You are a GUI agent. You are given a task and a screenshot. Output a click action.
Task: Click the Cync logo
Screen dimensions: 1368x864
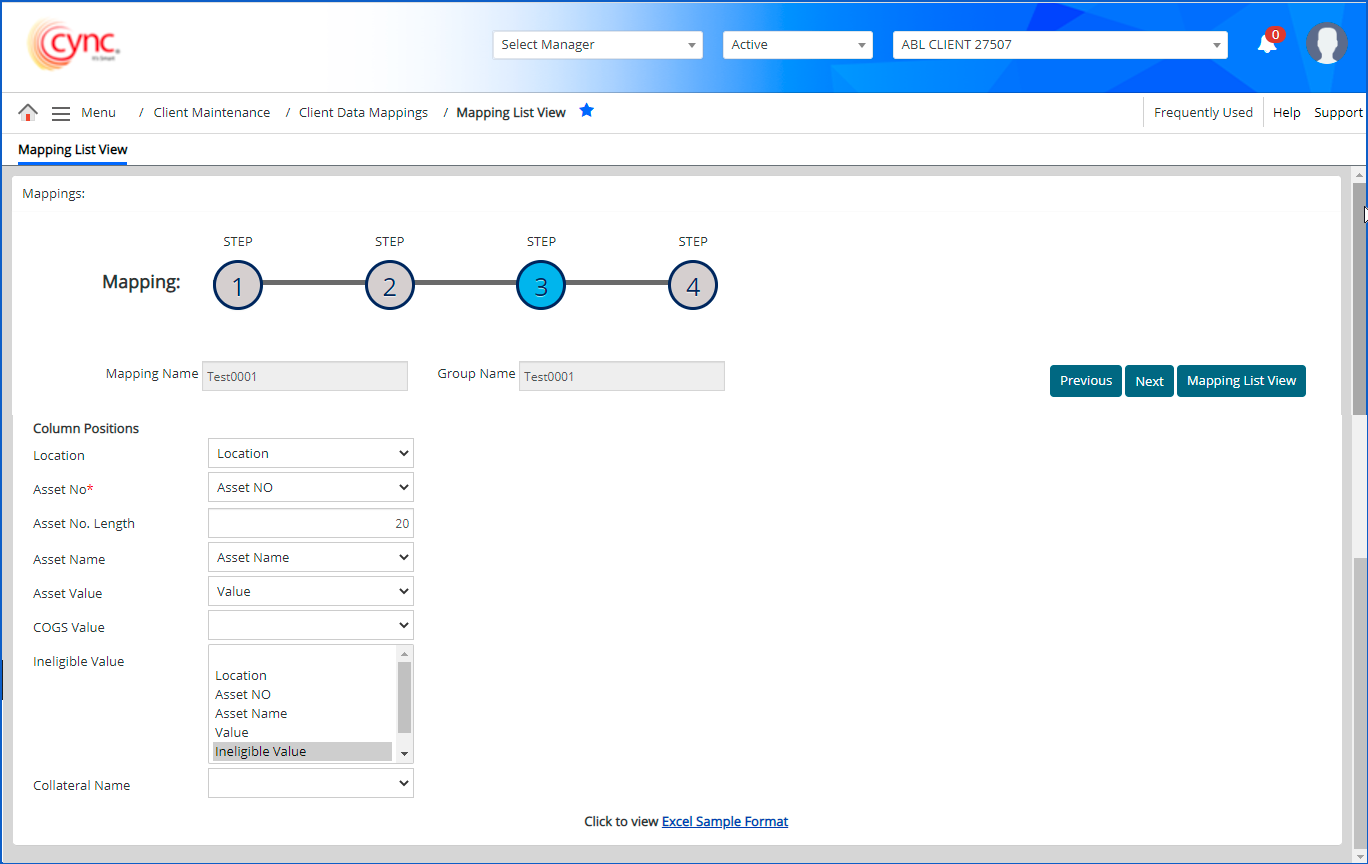[x=75, y=45]
